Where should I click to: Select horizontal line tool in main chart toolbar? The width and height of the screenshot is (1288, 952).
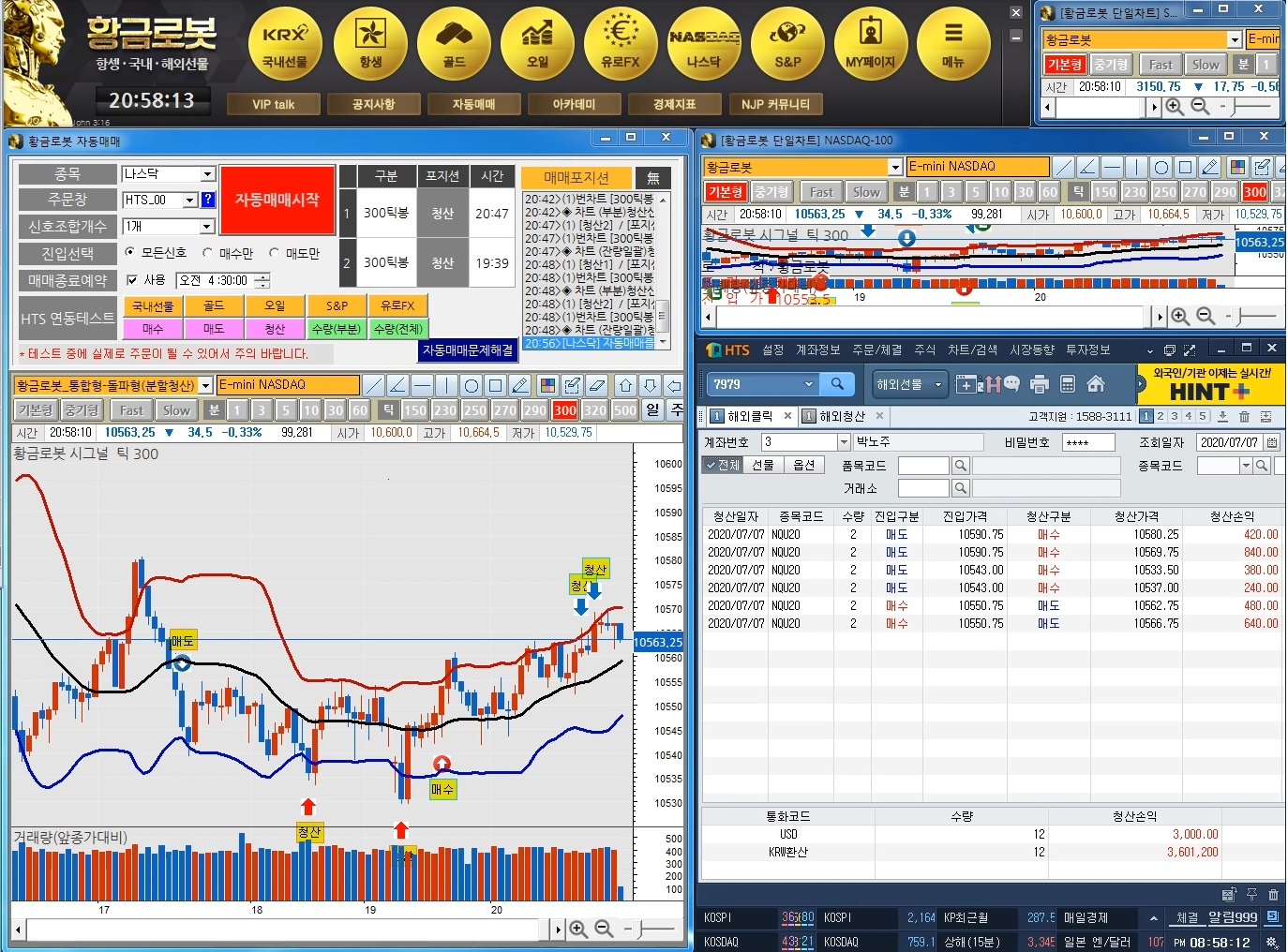[x=423, y=385]
